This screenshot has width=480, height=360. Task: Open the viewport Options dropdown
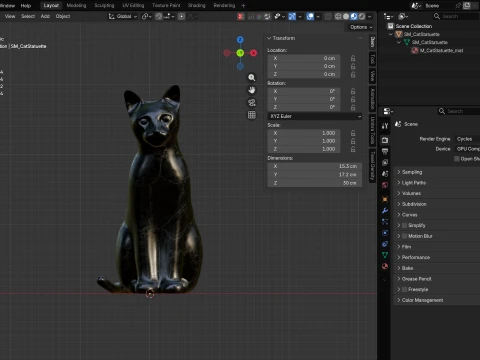(x=361, y=27)
